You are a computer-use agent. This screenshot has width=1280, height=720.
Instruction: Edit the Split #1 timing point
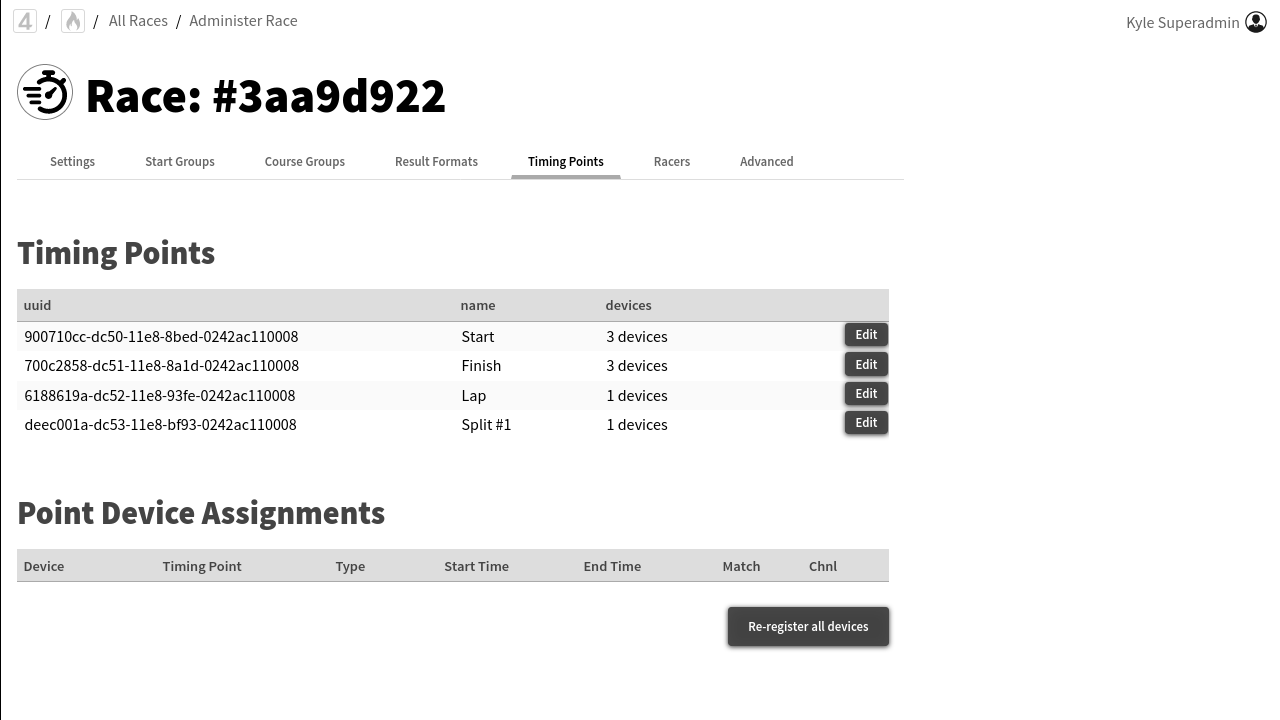point(866,423)
